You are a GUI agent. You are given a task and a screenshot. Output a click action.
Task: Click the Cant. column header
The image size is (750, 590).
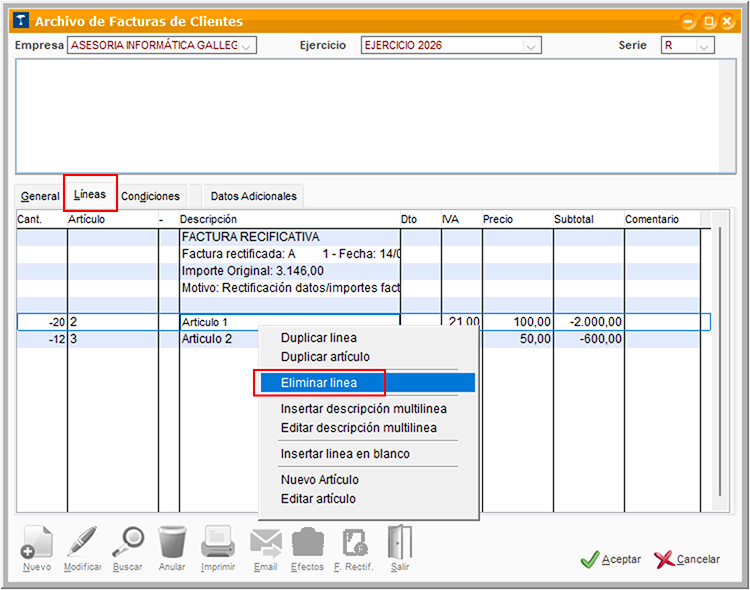(x=41, y=219)
